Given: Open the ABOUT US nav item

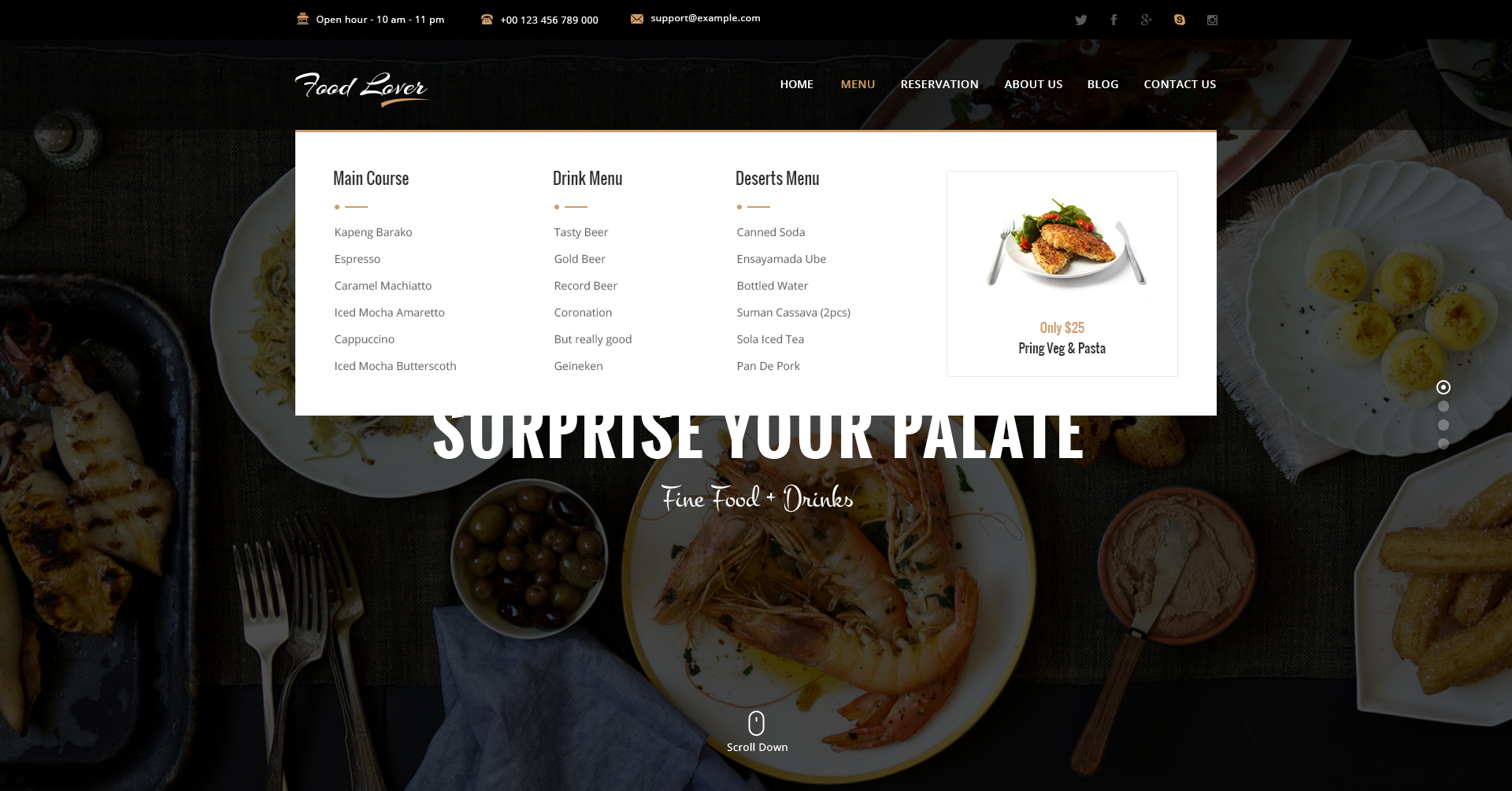Looking at the screenshot, I should click(x=1033, y=84).
